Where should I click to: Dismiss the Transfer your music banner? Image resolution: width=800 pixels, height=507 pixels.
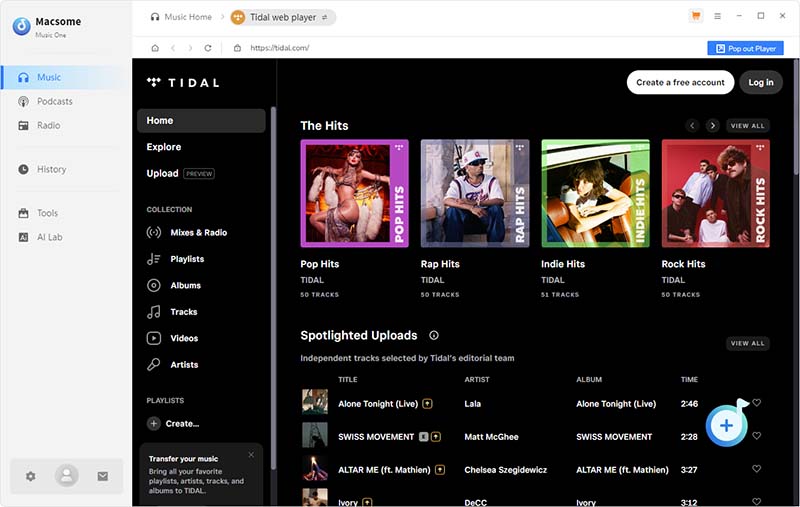(251, 454)
